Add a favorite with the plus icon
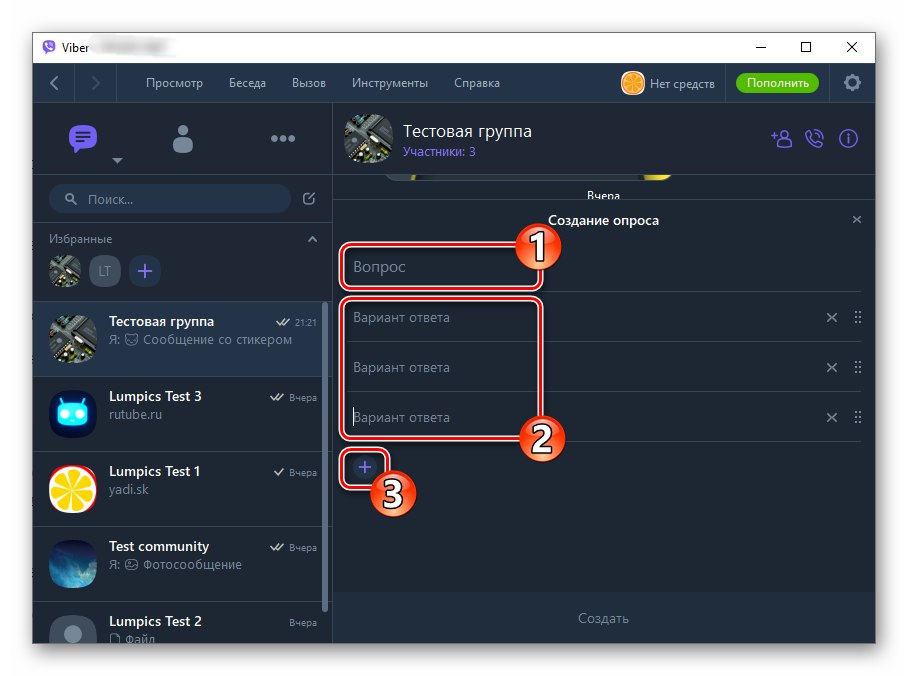This screenshot has height=676, width=908. 145,271
